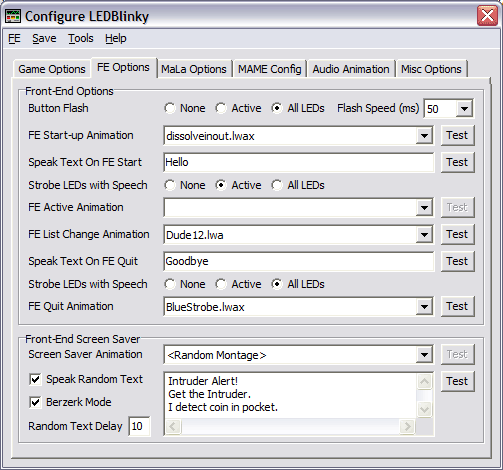Switch to the MaLa Options tab
503x470 pixels.
pos(194,69)
